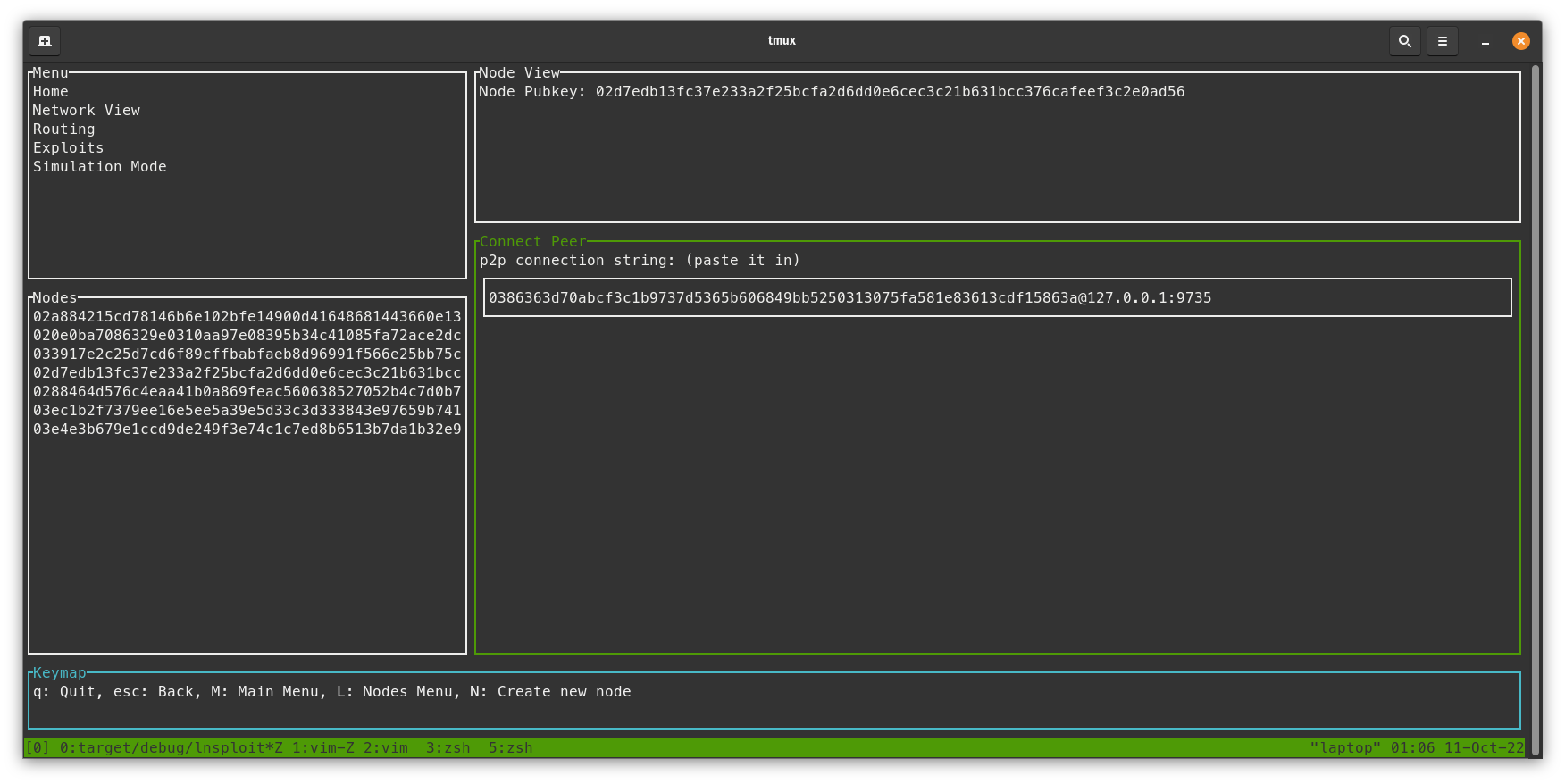Screen dimensions: 1565x784
Task: Select node 020e0ba7086329e0310aa97e
Action: [247, 336]
